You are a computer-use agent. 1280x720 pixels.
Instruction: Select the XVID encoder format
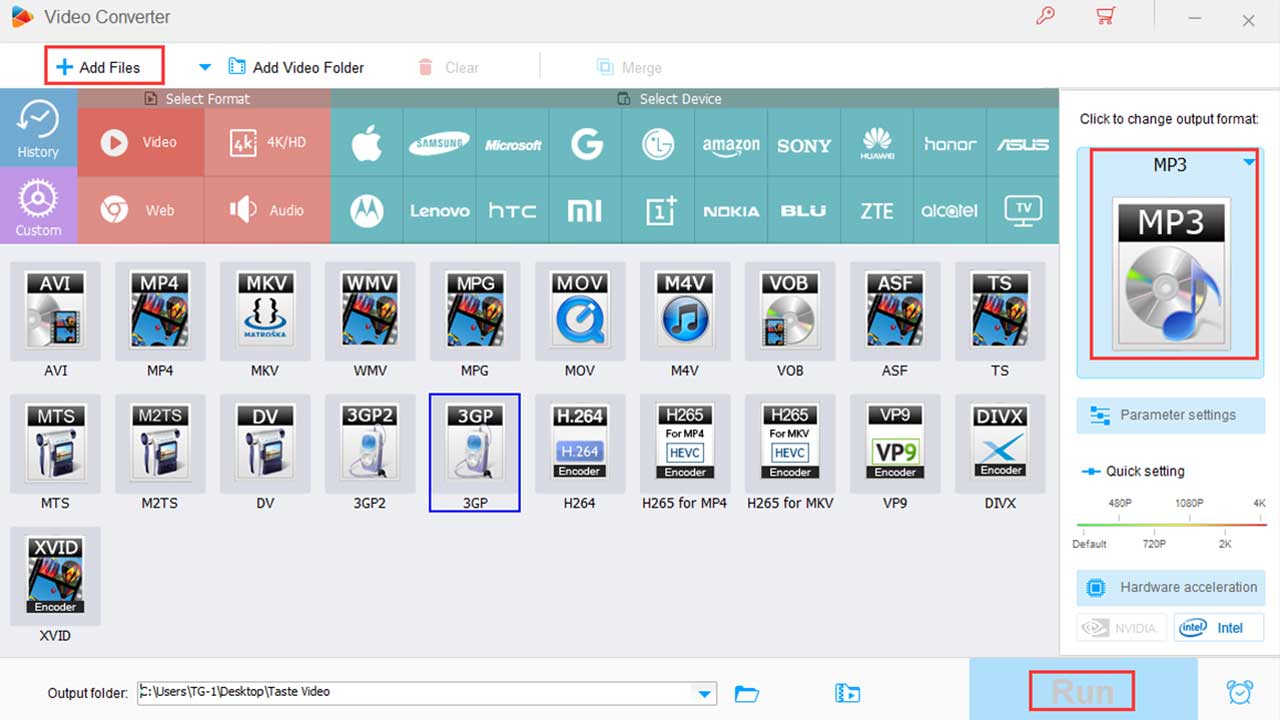(x=55, y=575)
